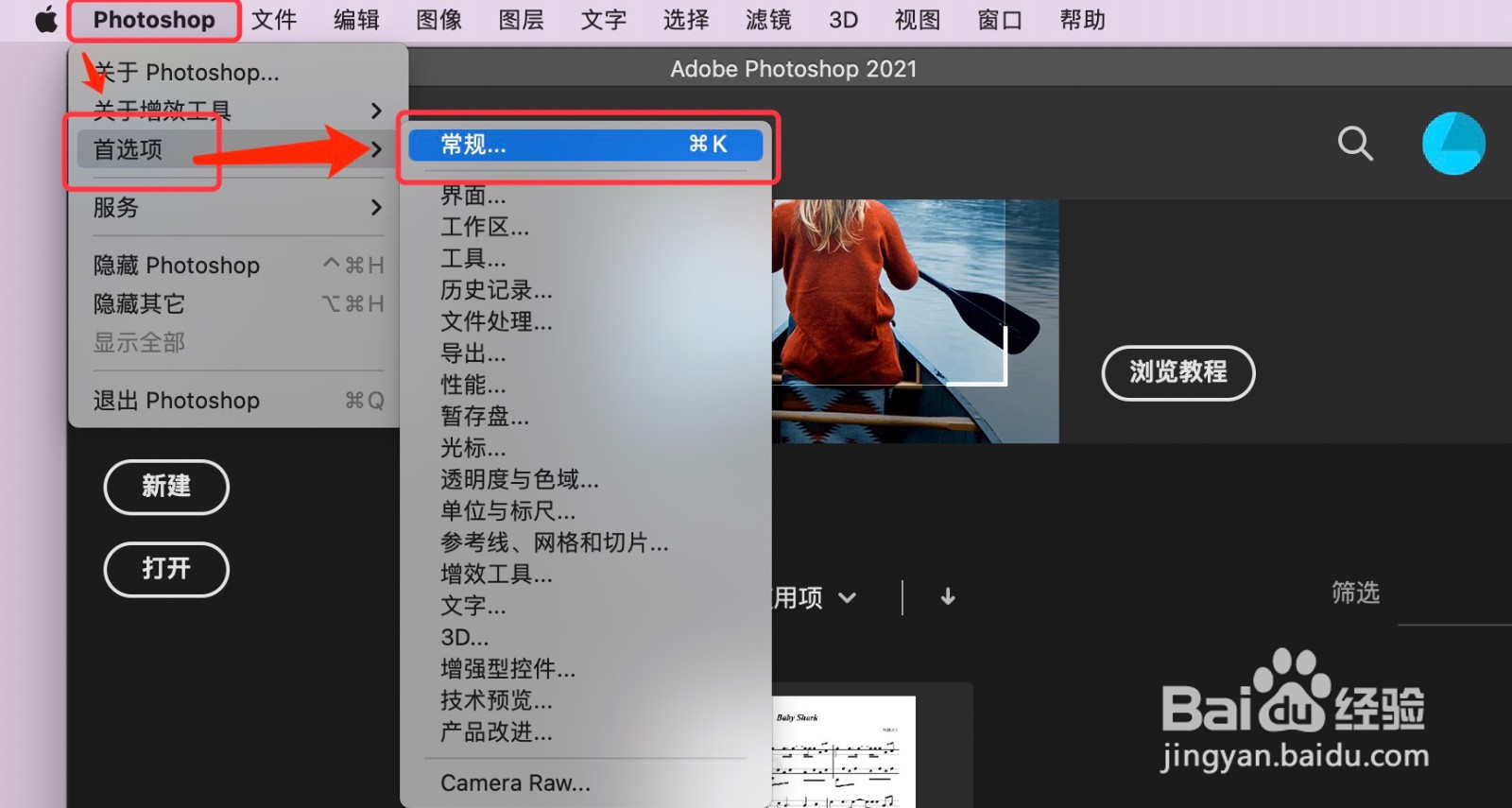
Task: Select 界面... preferences item
Action: click(586, 196)
